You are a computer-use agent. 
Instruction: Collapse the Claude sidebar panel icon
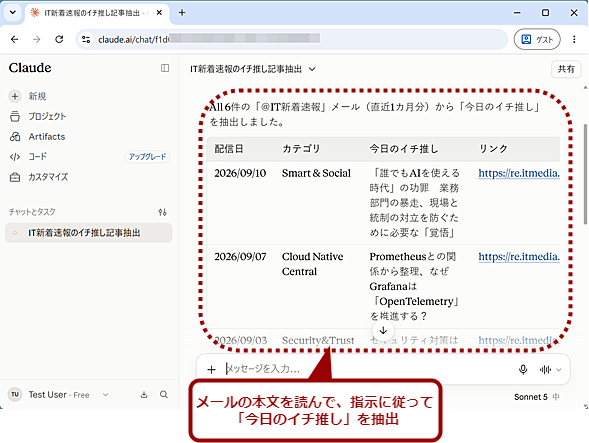tap(165, 68)
